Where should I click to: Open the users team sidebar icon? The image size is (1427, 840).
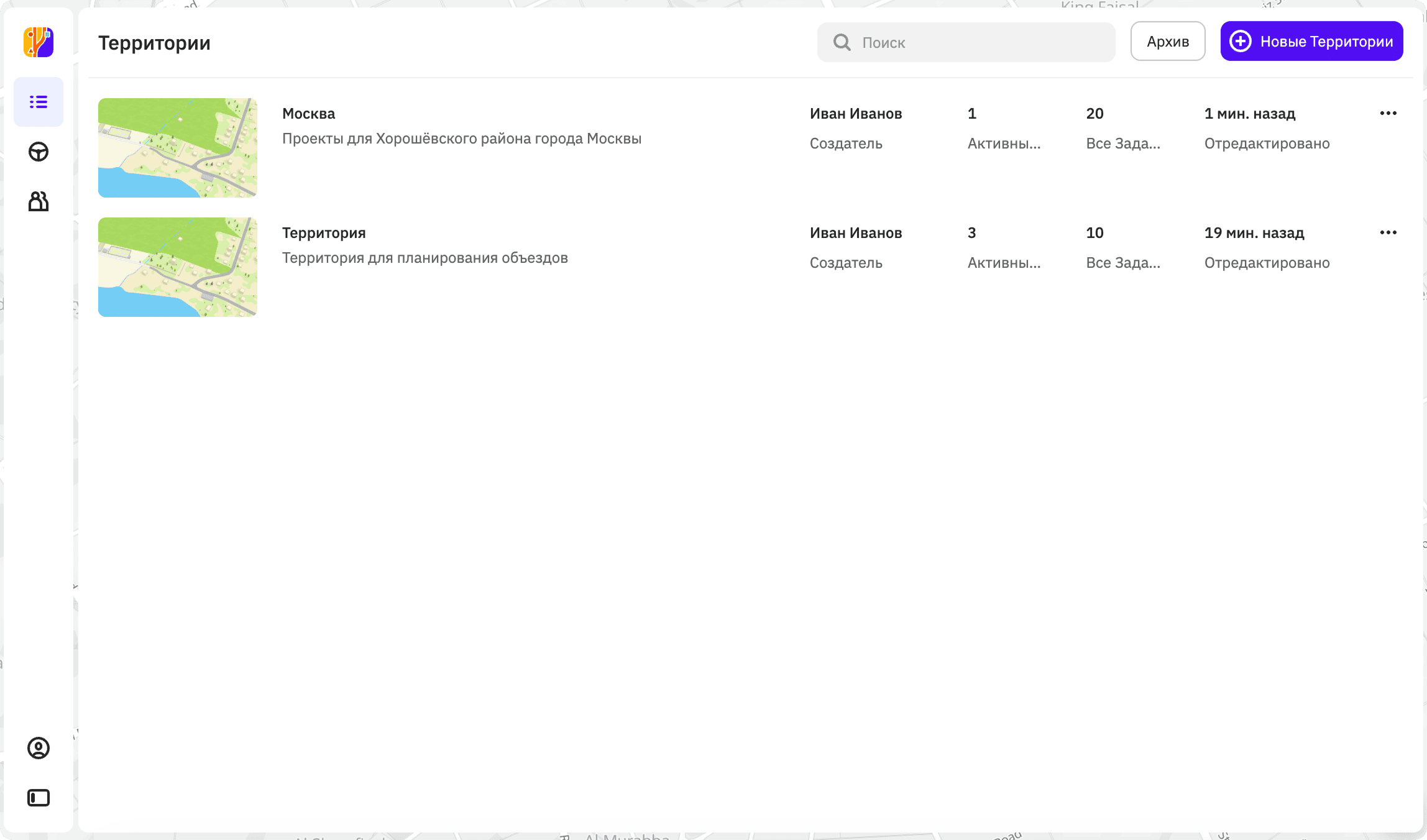pos(39,201)
